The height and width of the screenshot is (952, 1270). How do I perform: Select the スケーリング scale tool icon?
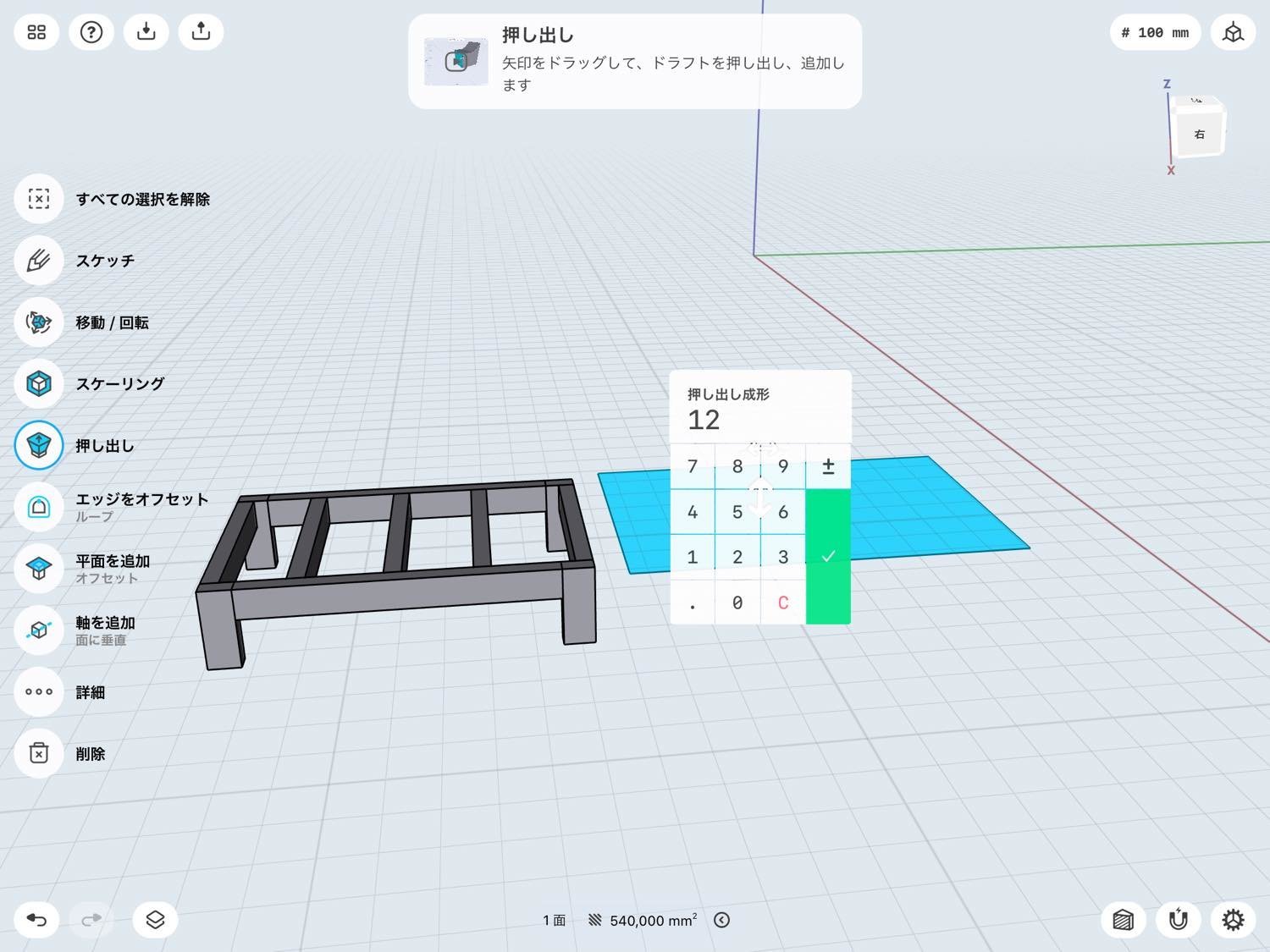39,383
